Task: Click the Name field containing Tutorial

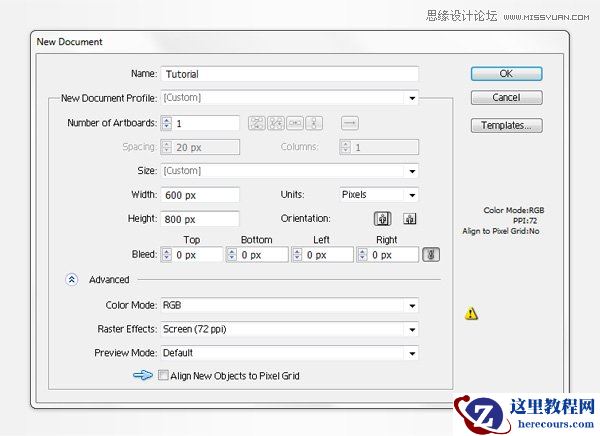Action: coord(290,74)
